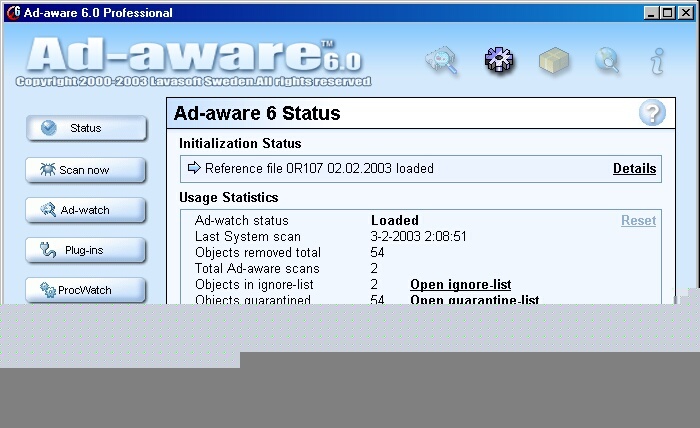Click the Ad-aware title bar app icon
This screenshot has width=700, height=428.
click(x=13, y=12)
